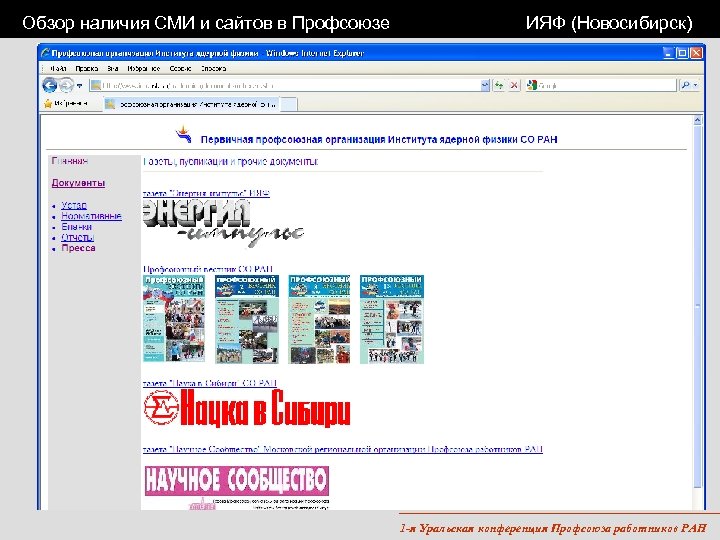This screenshot has height=540, width=720.
Task: Minimize the Internet Explorer window
Action: 669,53
